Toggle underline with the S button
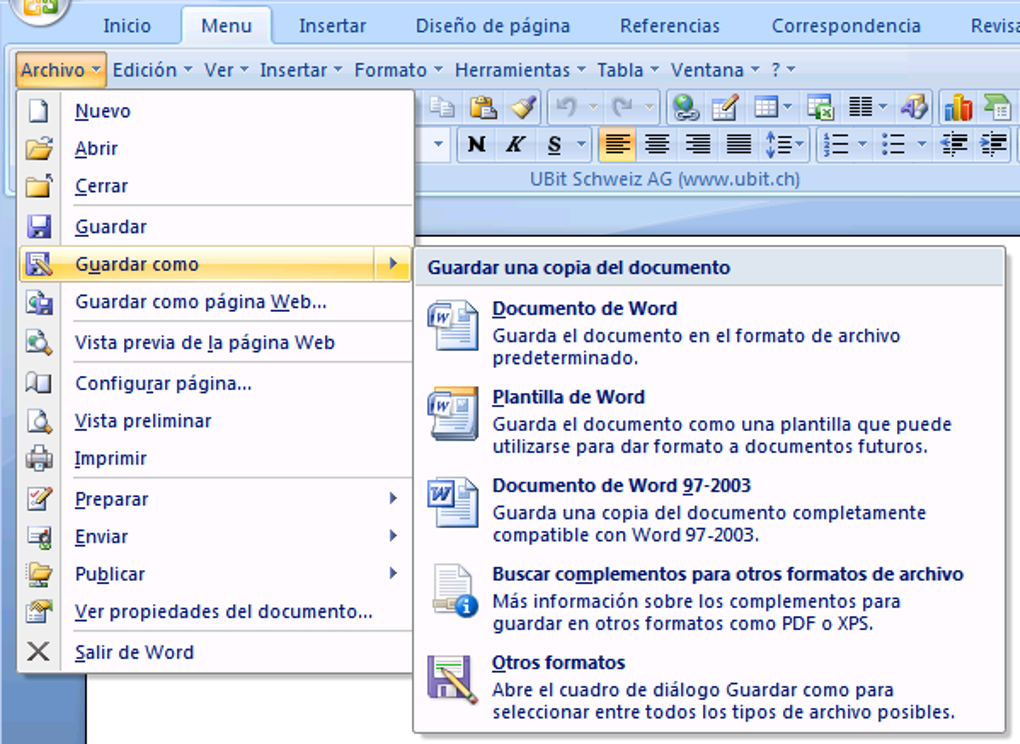The image size is (1020, 744). 554,144
